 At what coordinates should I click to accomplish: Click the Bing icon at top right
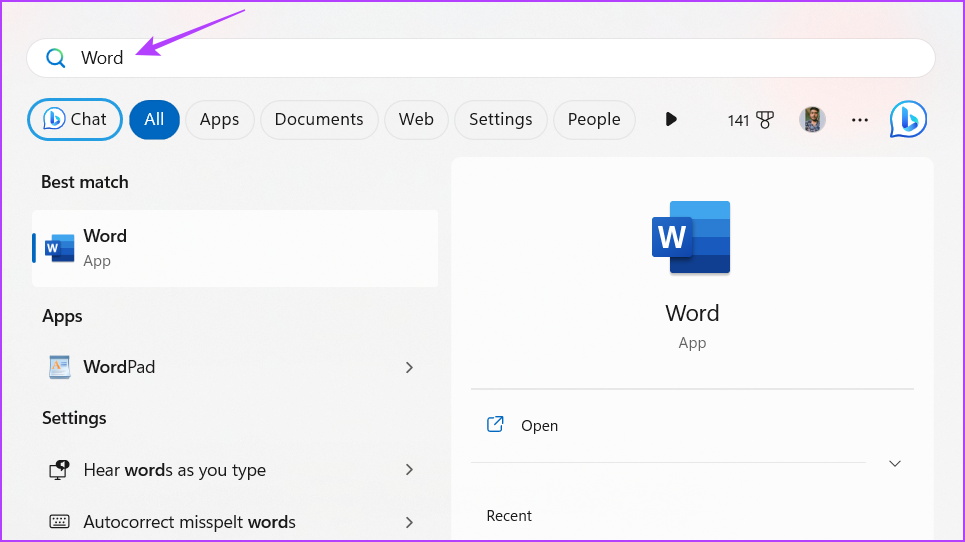tap(908, 120)
